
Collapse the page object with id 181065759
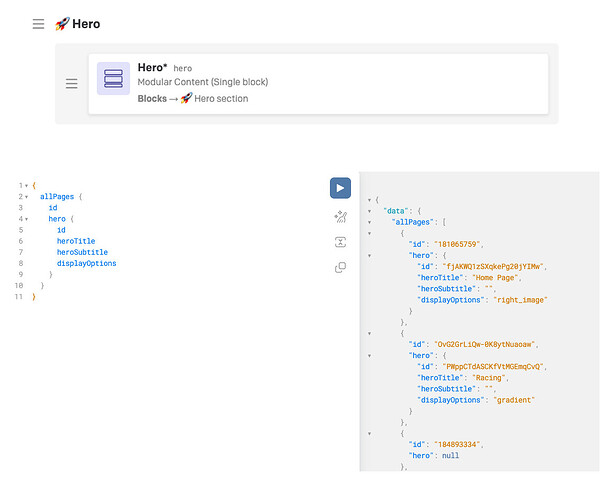click(369, 233)
